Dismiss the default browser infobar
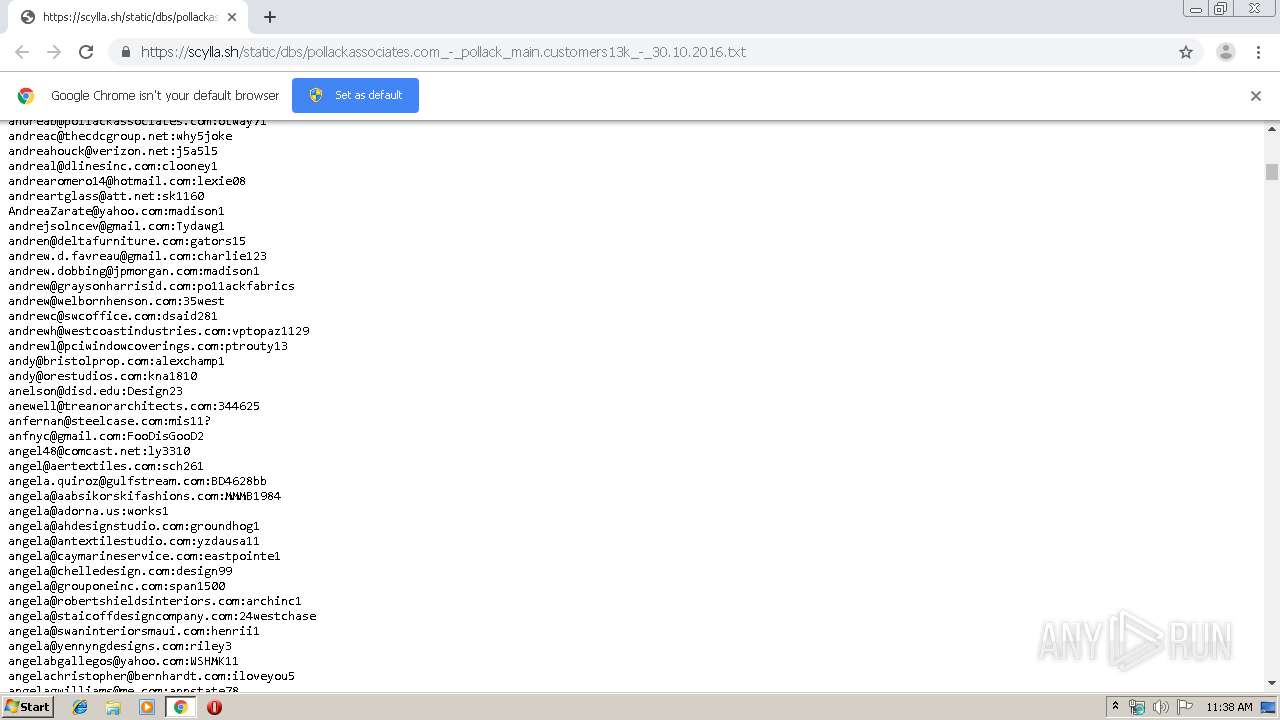This screenshot has height=720, width=1280. click(x=1256, y=96)
